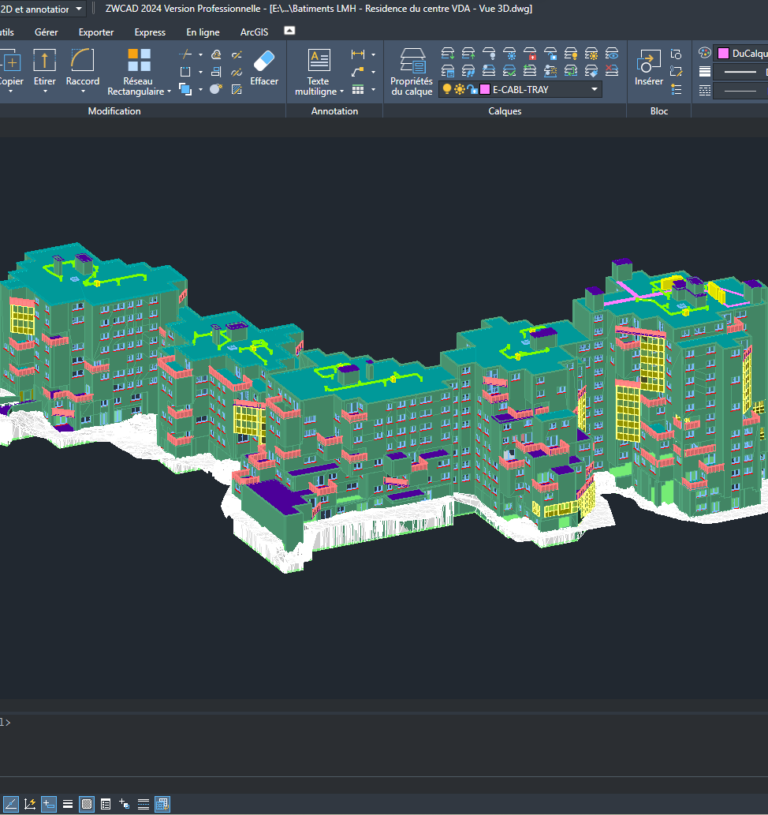Expand the Bloc panel title
The height and width of the screenshot is (815, 768).
pos(659,111)
